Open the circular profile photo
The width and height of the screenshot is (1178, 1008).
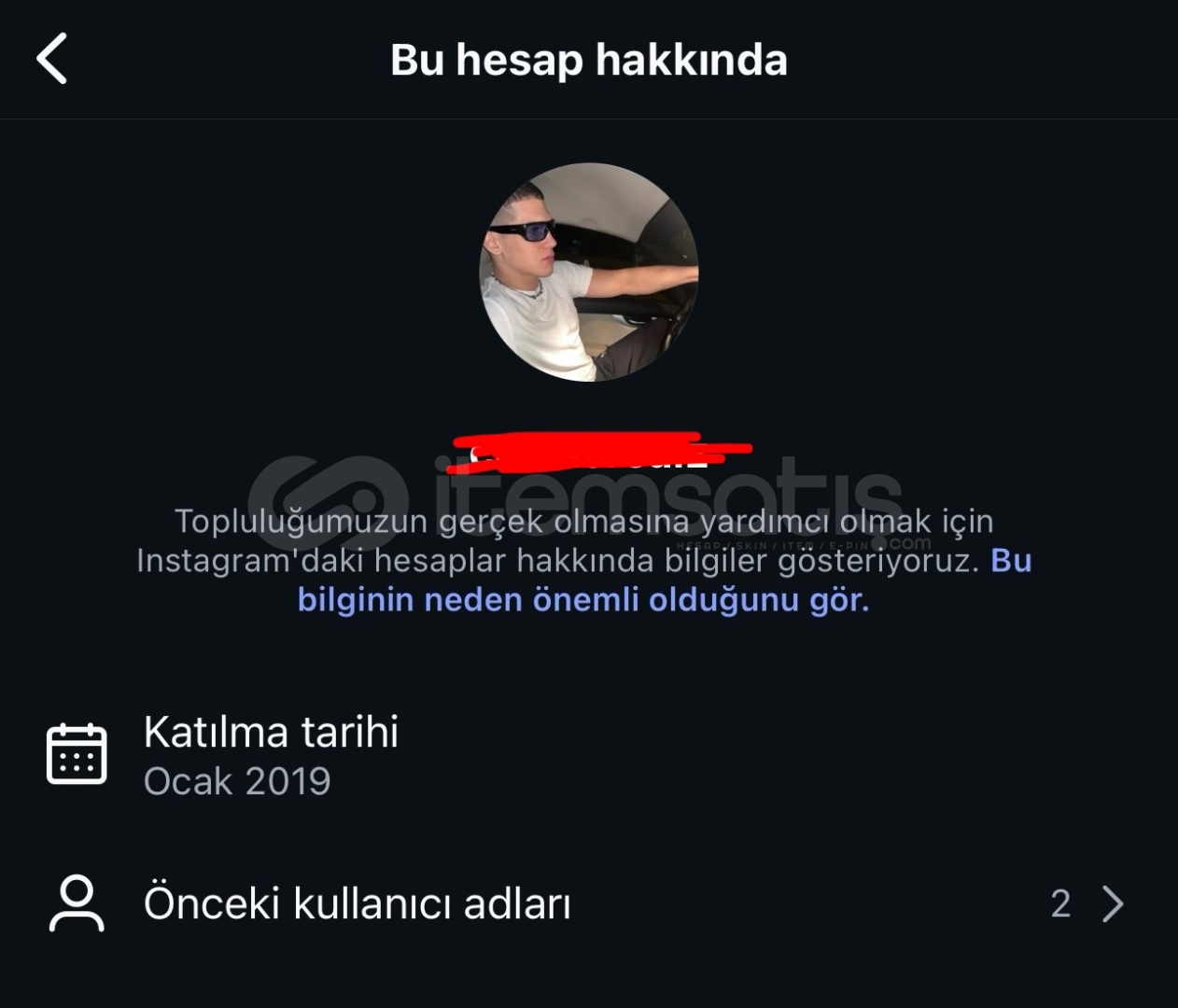point(589,273)
